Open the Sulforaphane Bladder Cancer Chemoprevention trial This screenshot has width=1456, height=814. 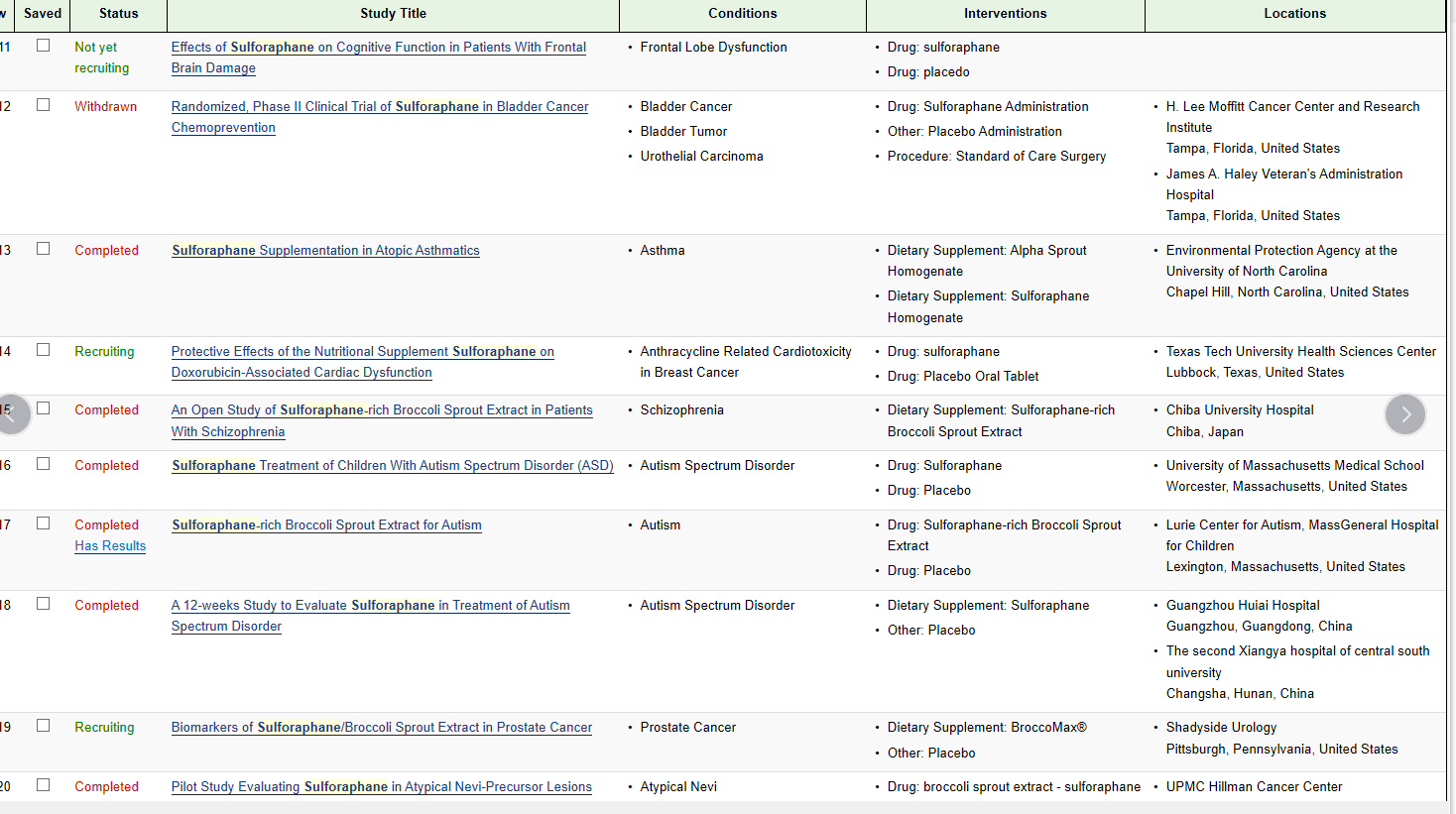[380, 107]
